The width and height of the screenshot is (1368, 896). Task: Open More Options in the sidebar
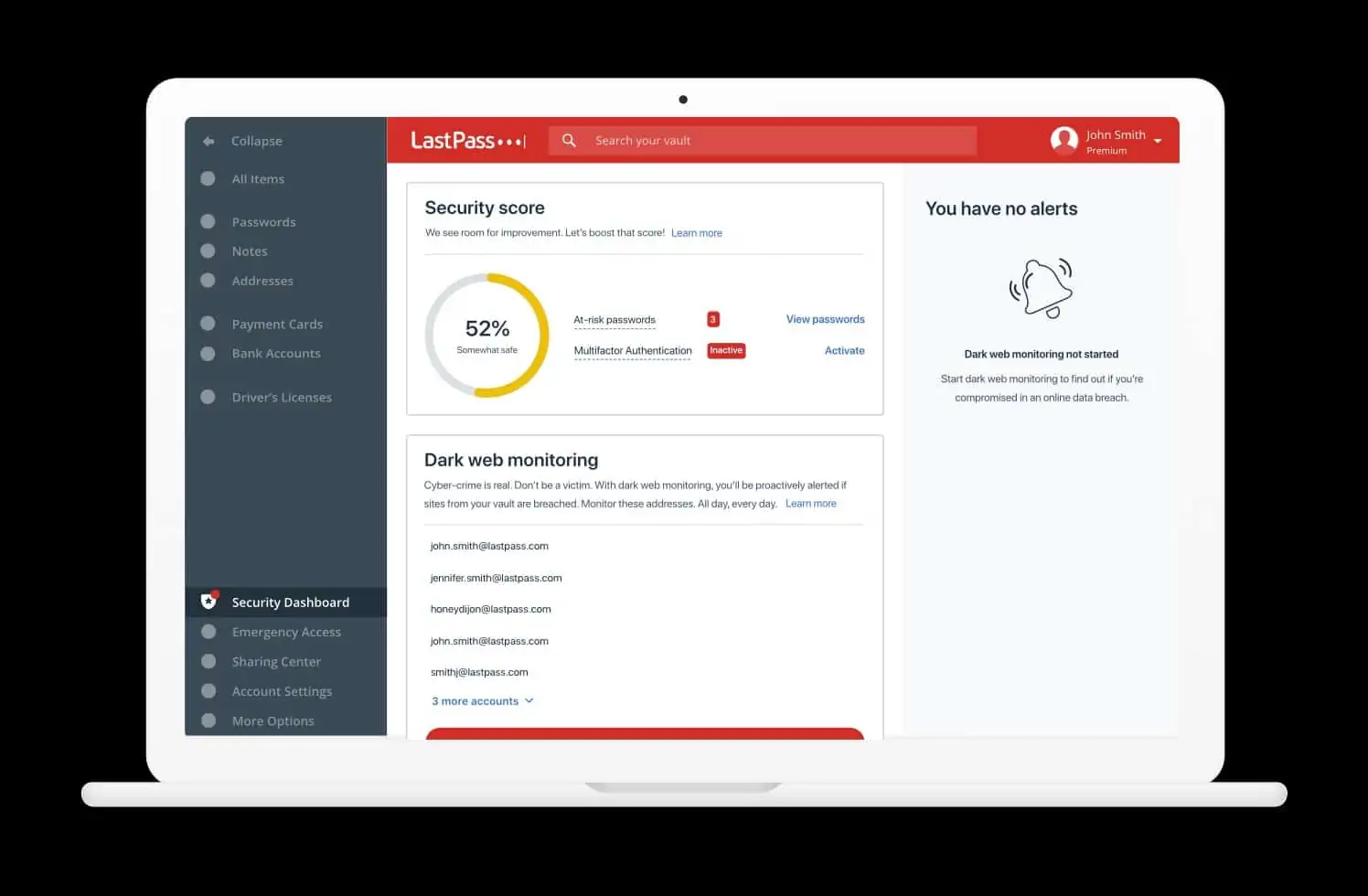208,720
